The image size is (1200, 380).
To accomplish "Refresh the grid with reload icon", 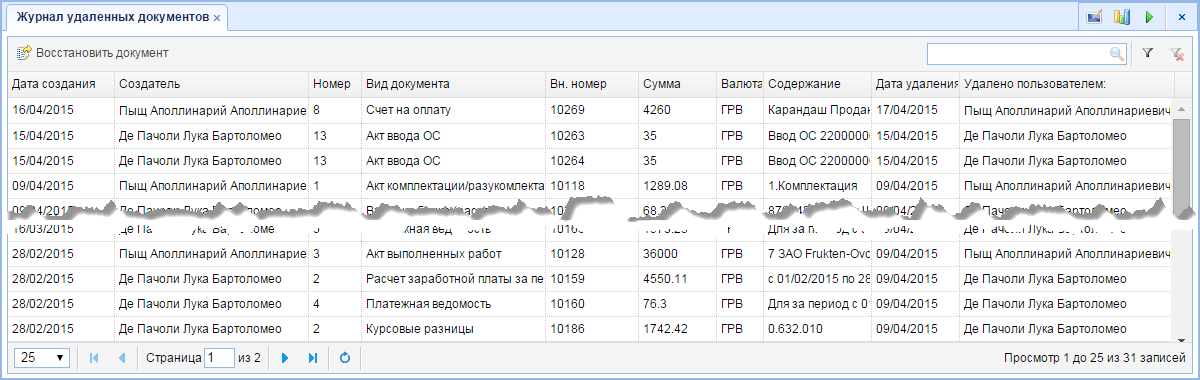I will tap(345, 358).
